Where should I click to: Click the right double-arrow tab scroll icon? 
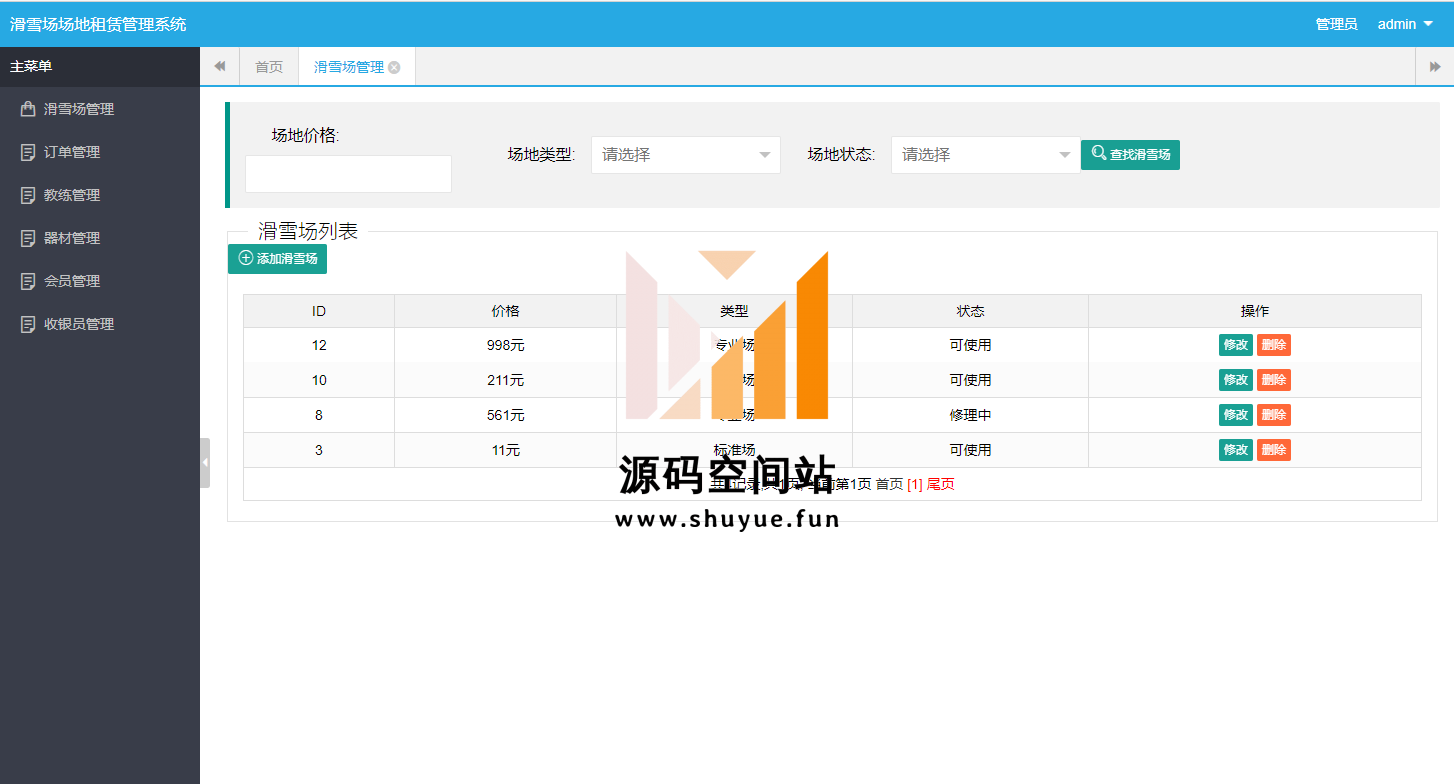pos(1435,67)
